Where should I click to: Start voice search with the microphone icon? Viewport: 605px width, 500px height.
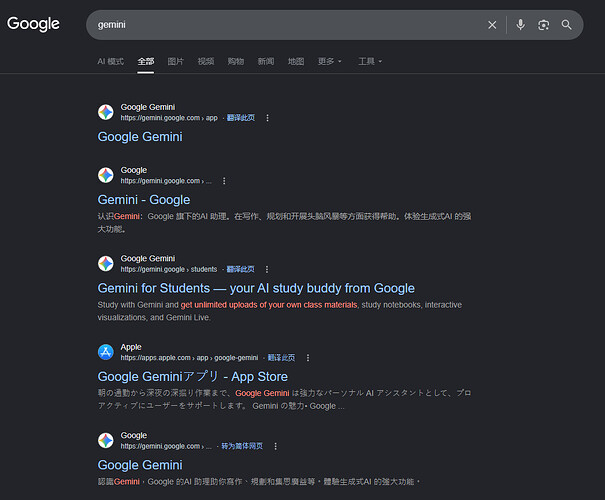click(x=521, y=25)
